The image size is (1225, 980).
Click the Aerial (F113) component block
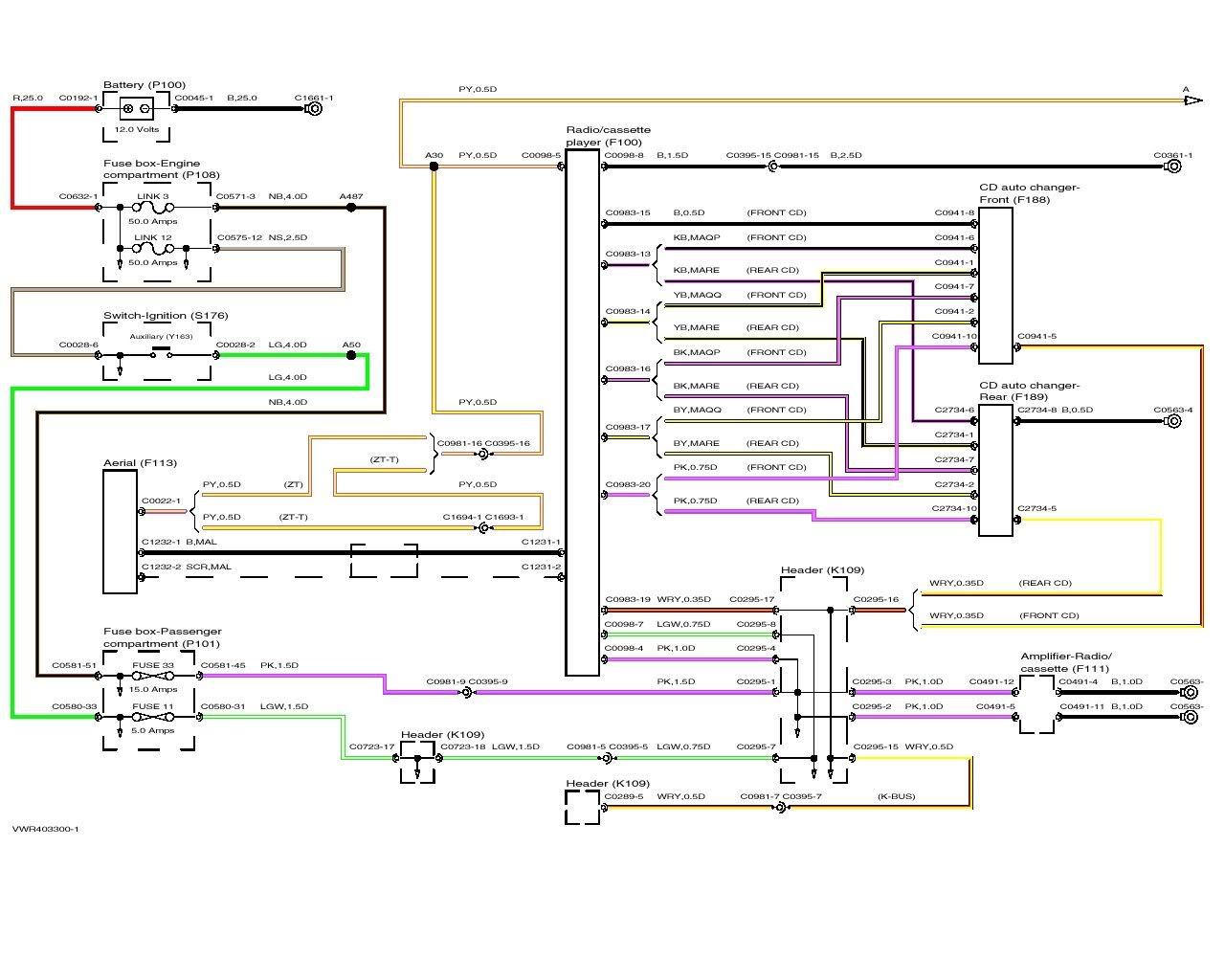(121, 532)
